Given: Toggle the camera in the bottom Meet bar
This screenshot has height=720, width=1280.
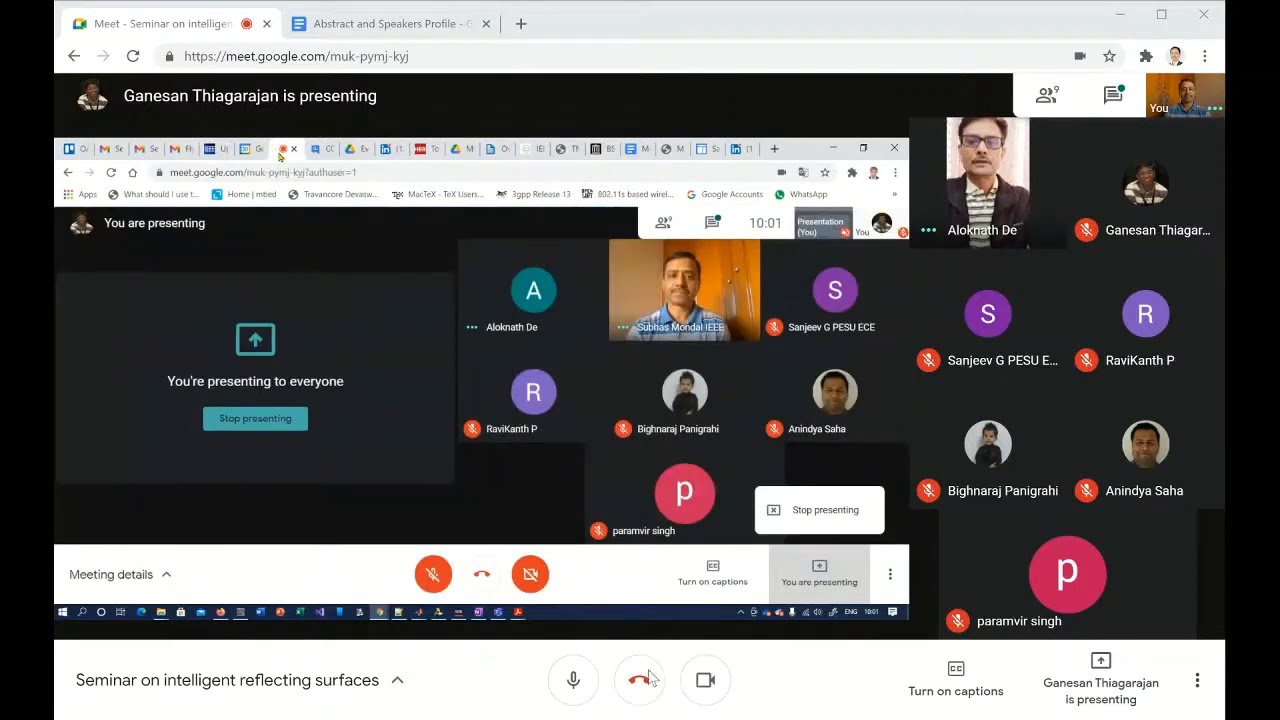Looking at the screenshot, I should tap(705, 680).
